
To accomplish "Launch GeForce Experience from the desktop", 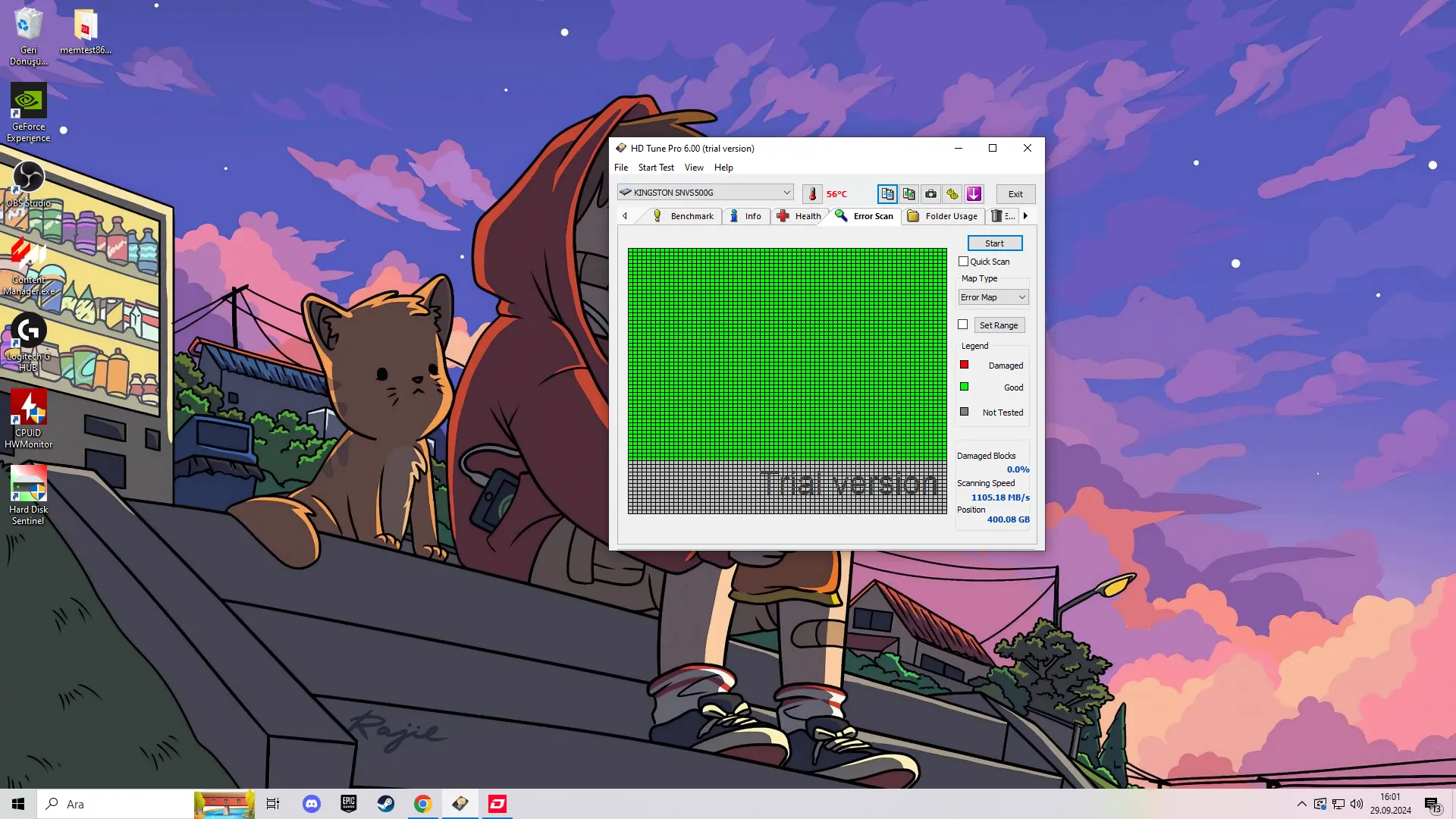I will click(x=29, y=112).
